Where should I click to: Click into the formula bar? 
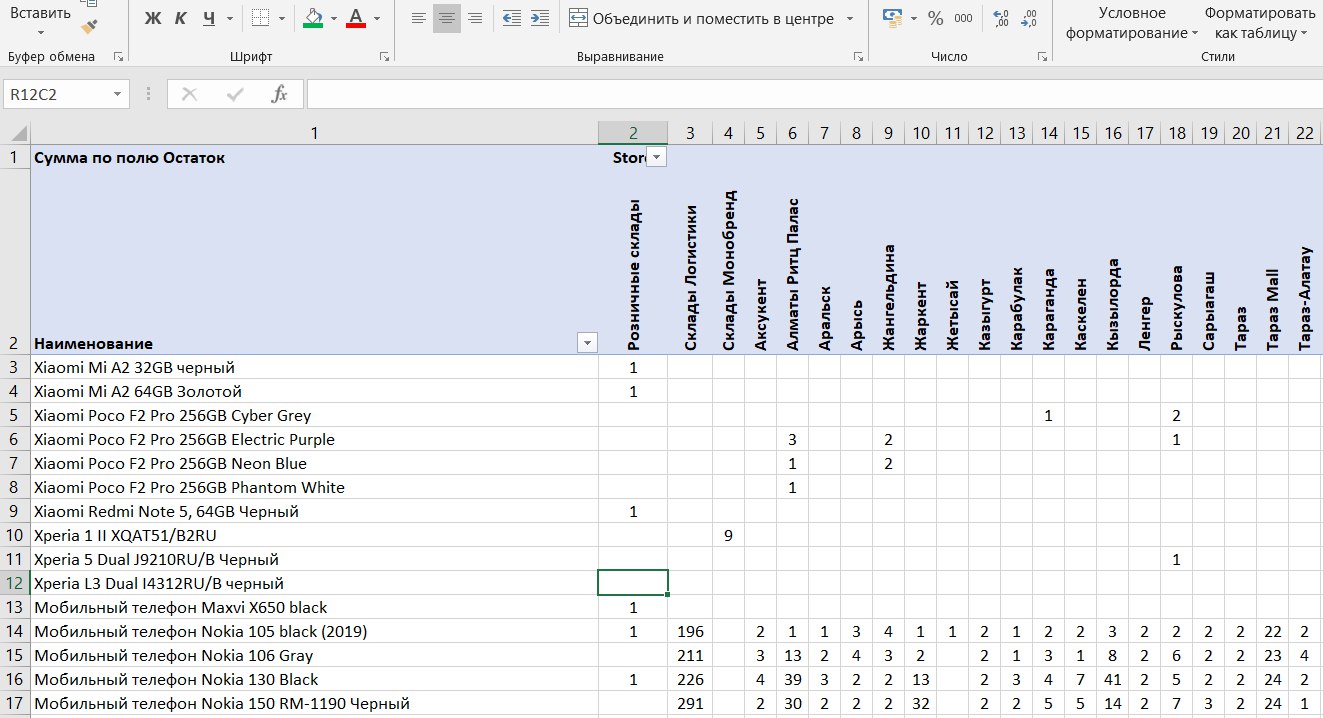point(814,94)
